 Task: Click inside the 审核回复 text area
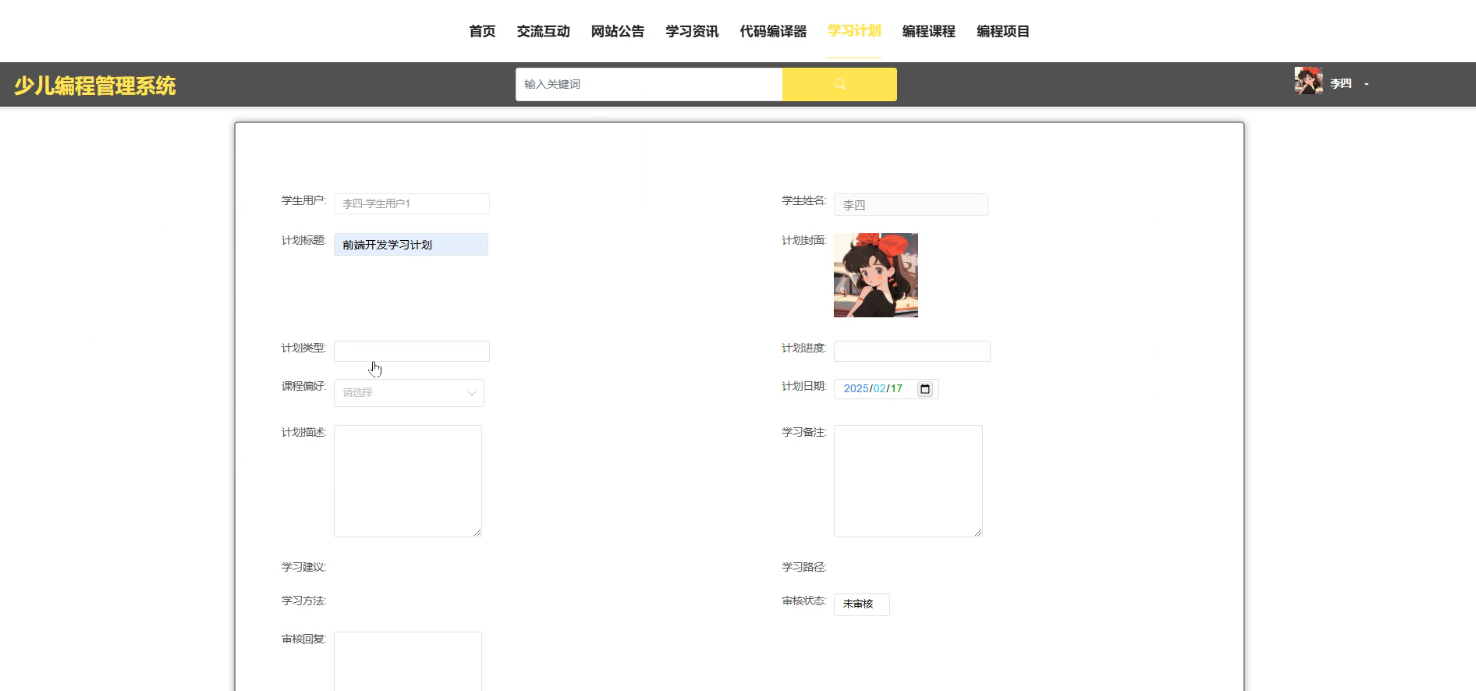pyautogui.click(x=408, y=661)
